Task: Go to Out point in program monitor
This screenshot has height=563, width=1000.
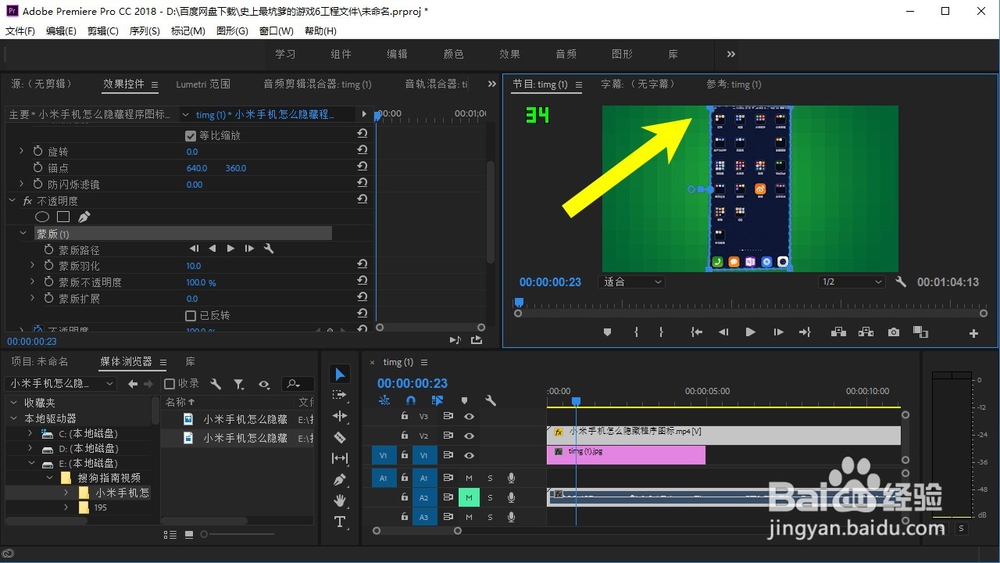Action: point(805,332)
